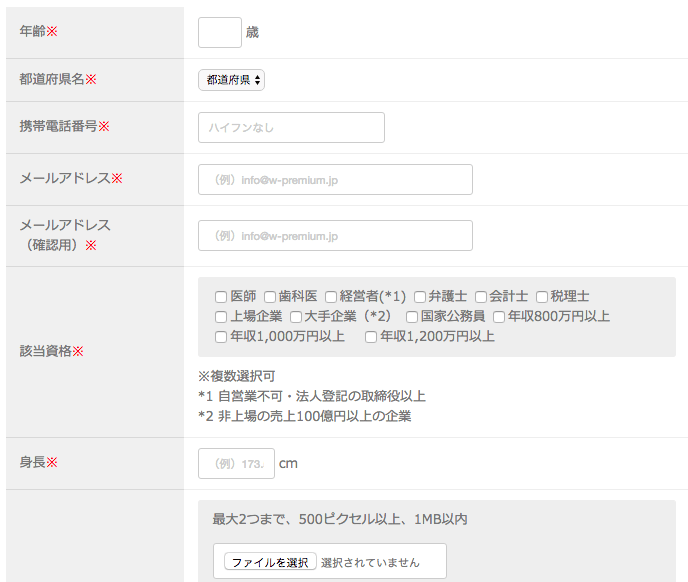Click the 年齢 row label
The image size is (688, 582).
coord(39,31)
